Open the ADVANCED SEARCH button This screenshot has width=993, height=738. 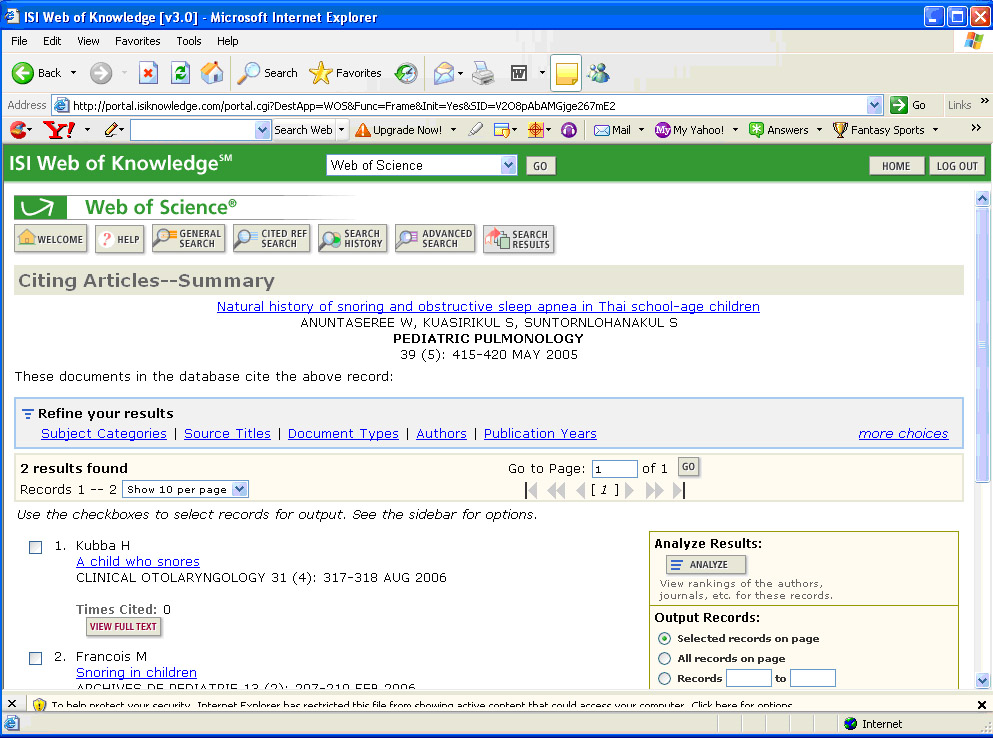(x=435, y=239)
